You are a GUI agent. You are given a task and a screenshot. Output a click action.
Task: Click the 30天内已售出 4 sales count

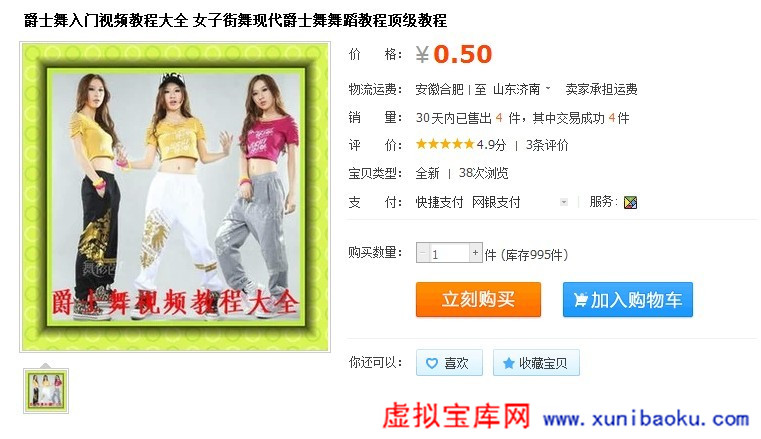[x=459, y=118]
